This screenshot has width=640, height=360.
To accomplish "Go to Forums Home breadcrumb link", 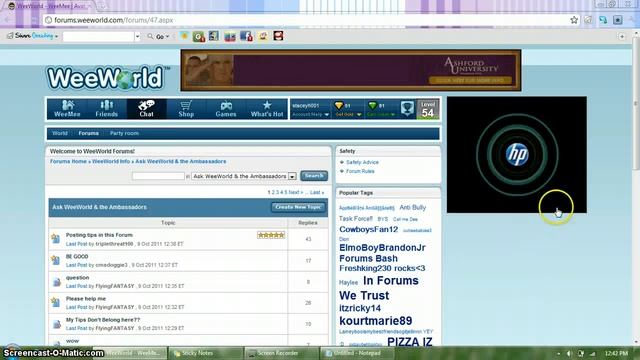I will click(68, 162).
